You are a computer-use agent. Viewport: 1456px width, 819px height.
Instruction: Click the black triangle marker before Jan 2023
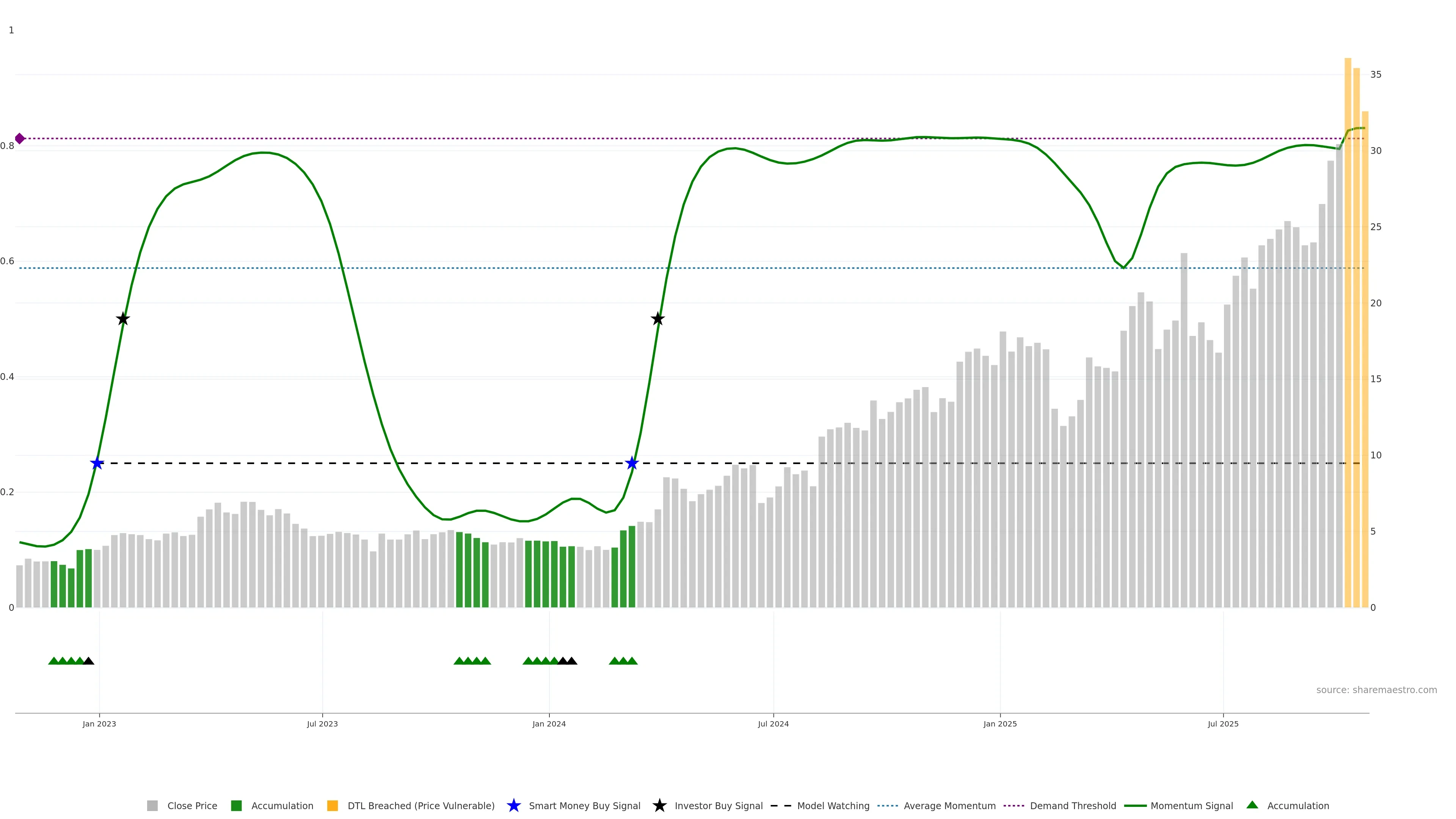89,661
